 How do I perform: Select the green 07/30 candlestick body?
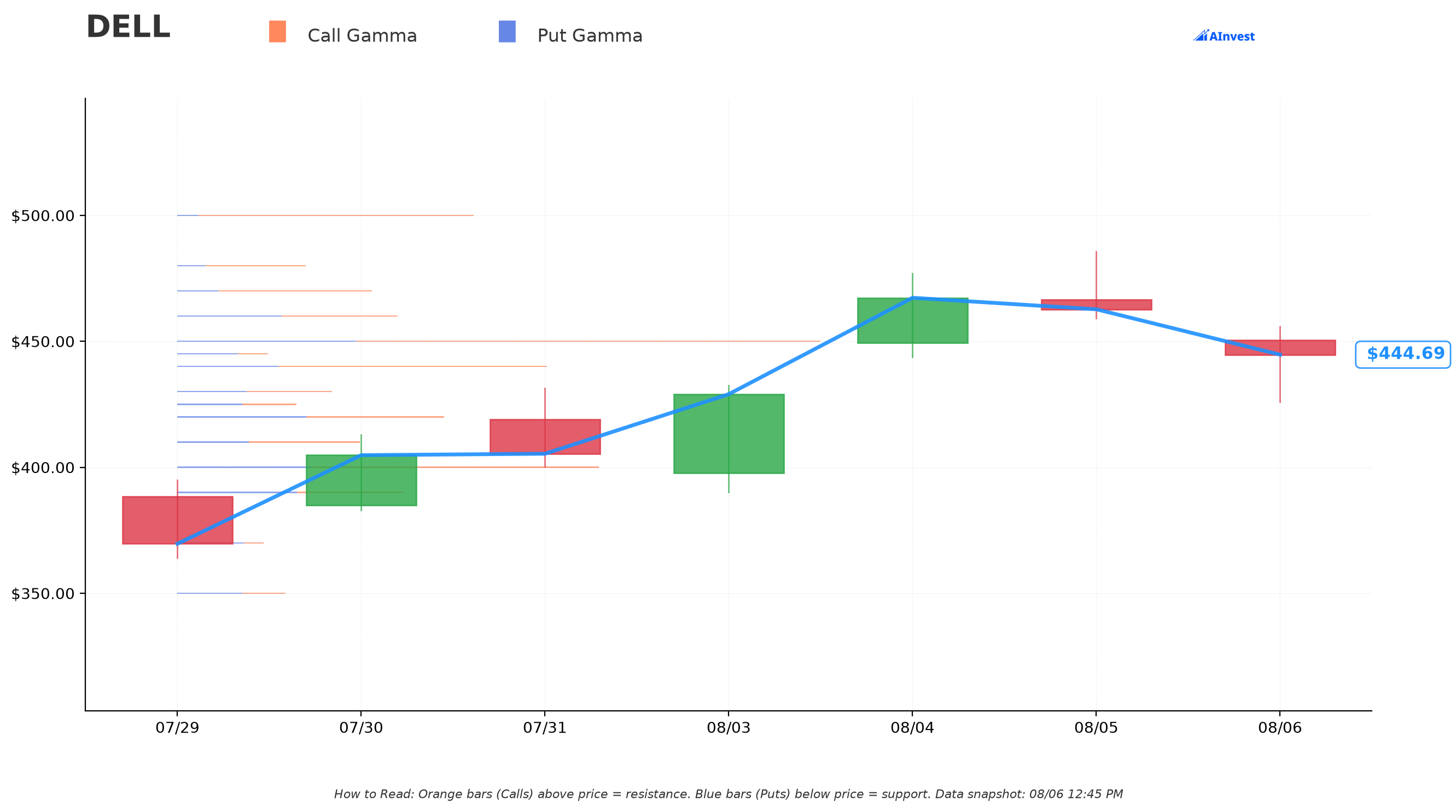coord(361,480)
